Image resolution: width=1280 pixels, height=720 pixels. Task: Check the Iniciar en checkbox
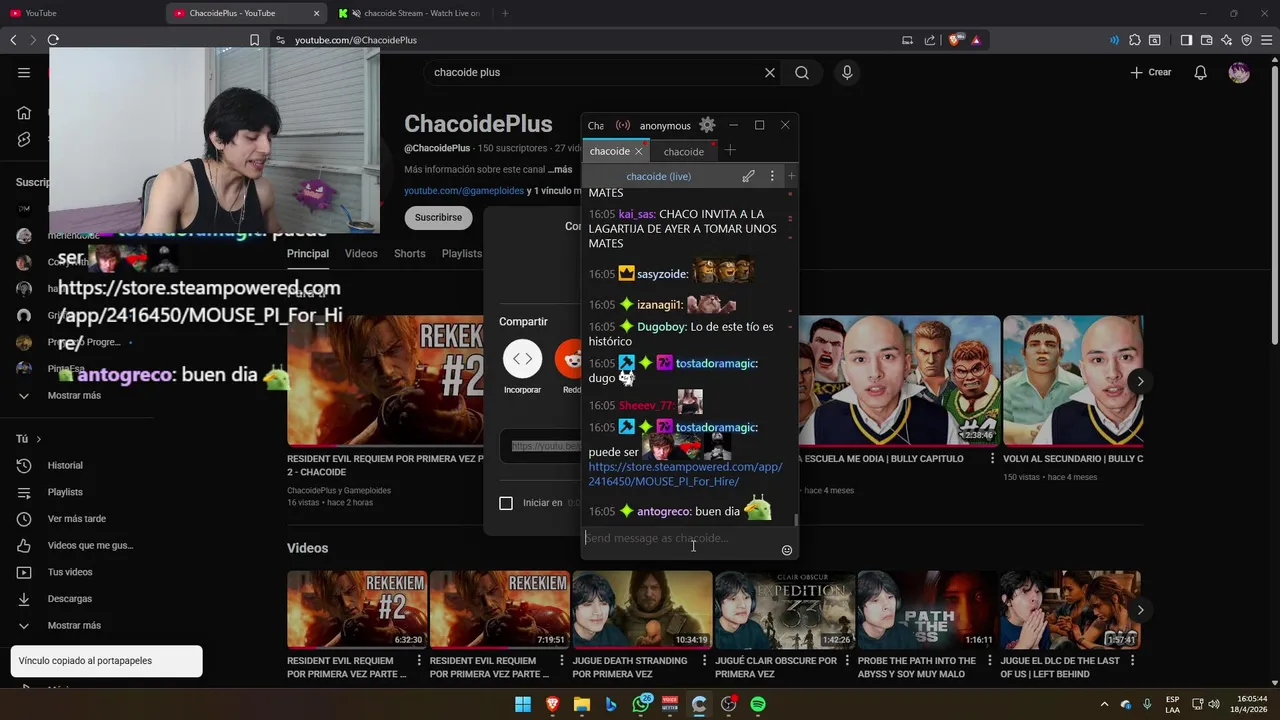click(x=506, y=503)
